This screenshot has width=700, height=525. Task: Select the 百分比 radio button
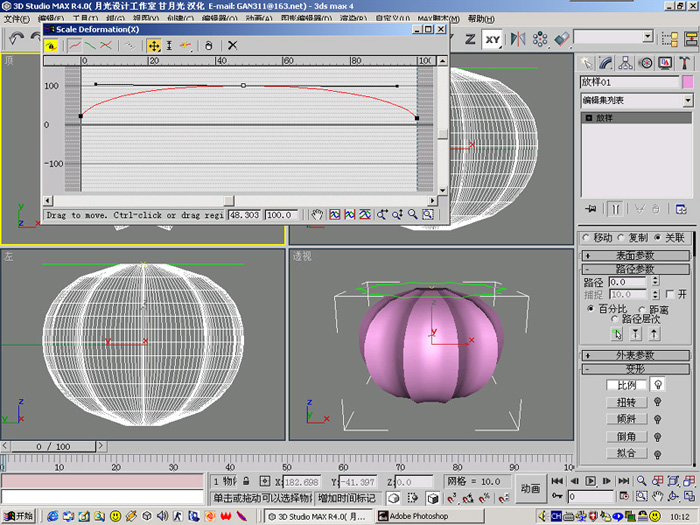point(591,308)
